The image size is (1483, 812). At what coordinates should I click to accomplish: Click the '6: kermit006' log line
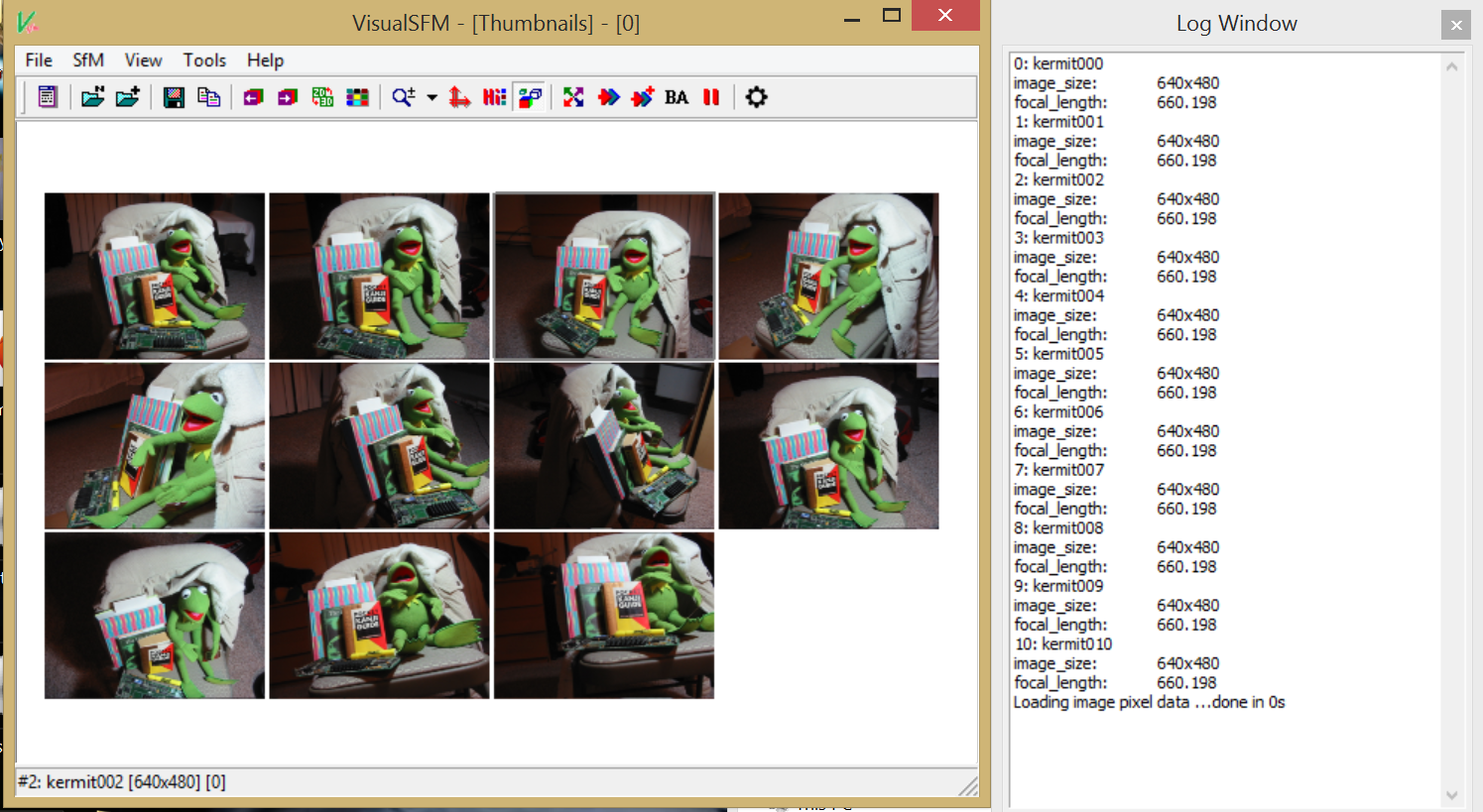coord(1058,411)
